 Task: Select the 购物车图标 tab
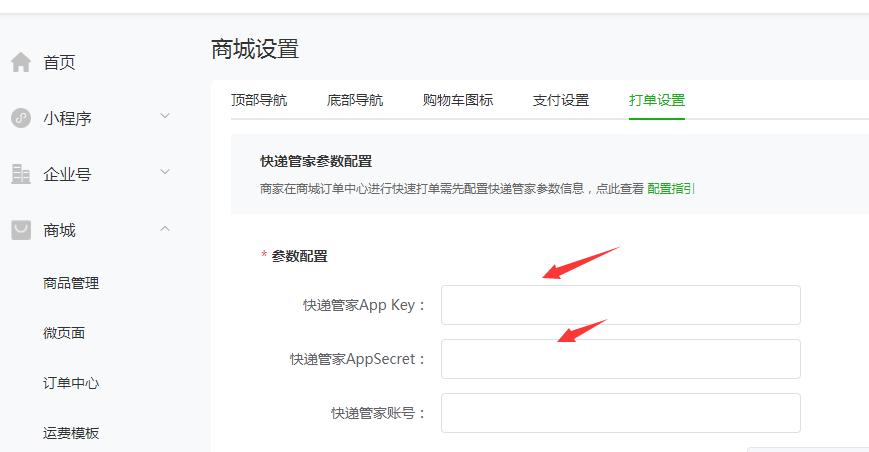458,100
